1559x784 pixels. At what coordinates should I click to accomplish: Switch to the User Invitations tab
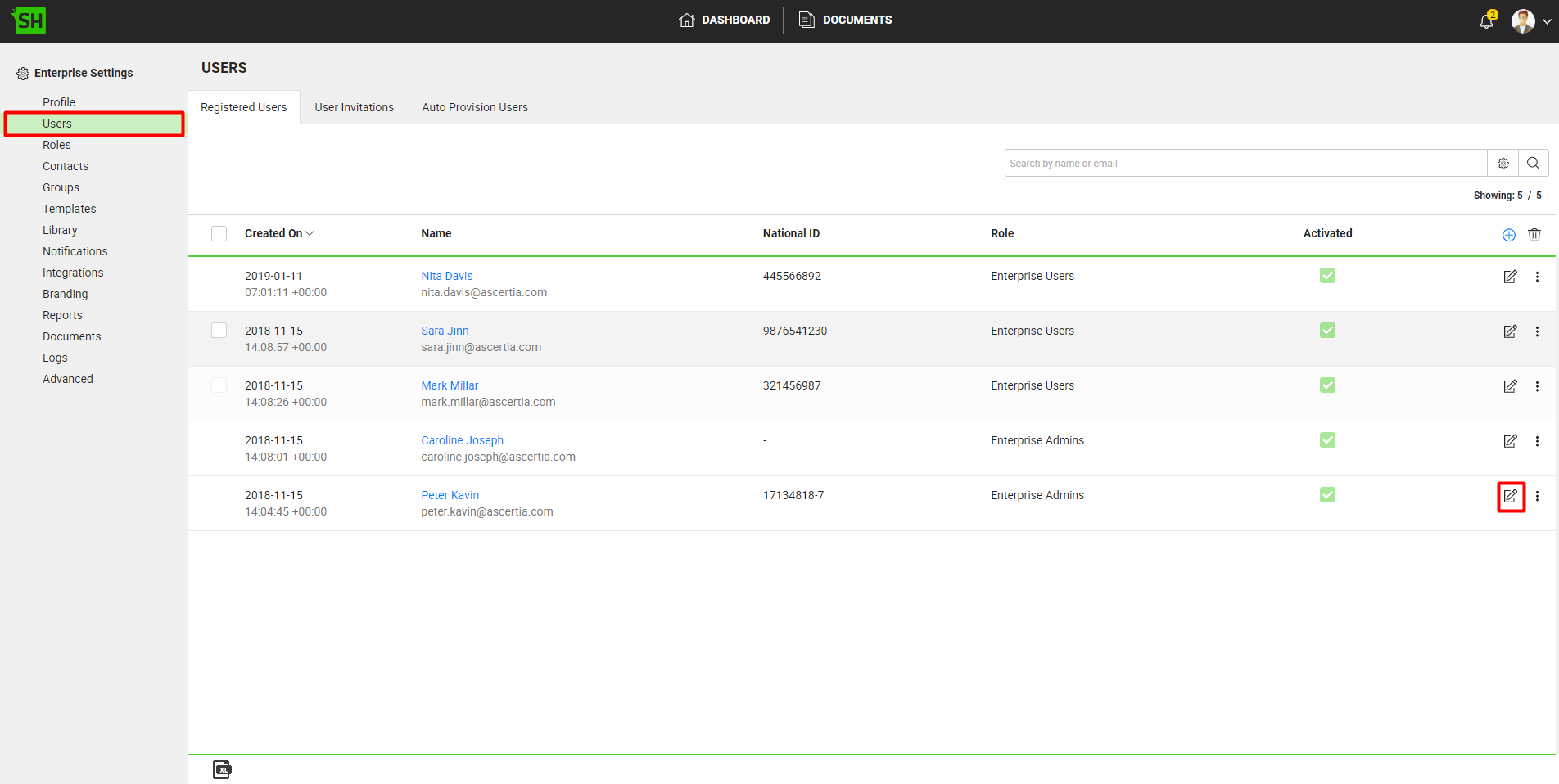click(354, 107)
